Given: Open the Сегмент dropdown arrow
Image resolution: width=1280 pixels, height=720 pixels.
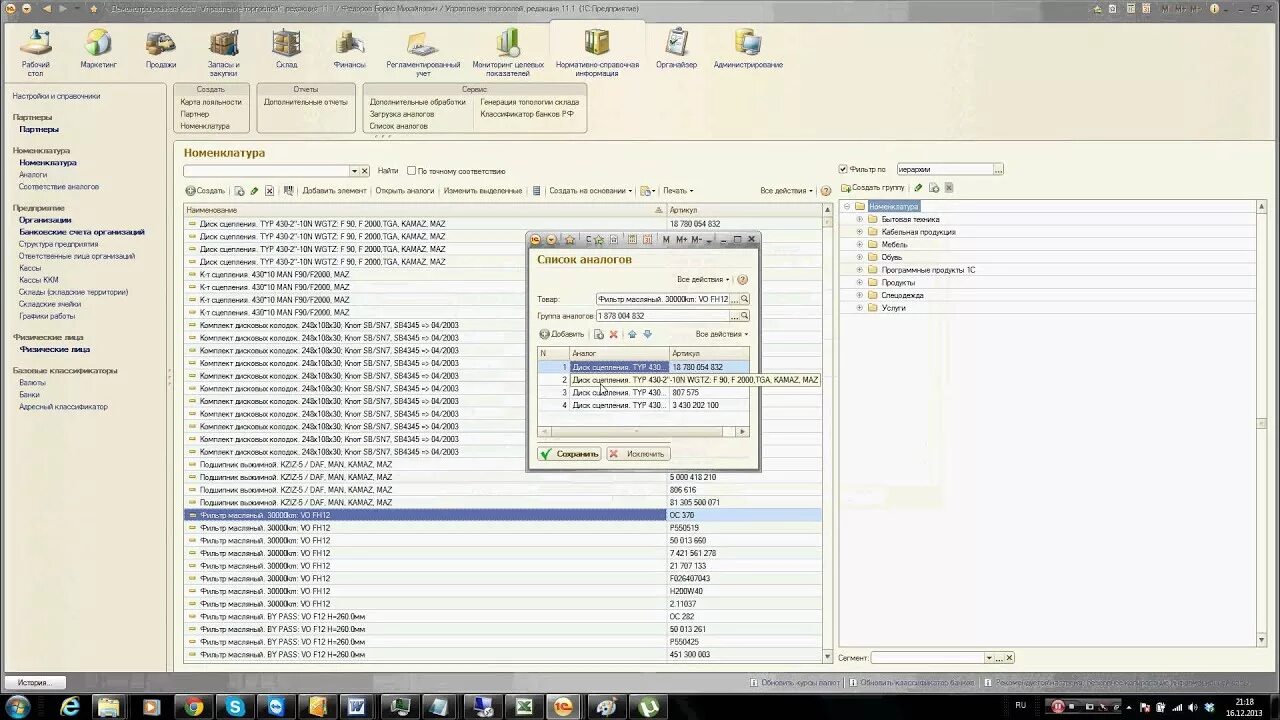Looking at the screenshot, I should click(989, 658).
